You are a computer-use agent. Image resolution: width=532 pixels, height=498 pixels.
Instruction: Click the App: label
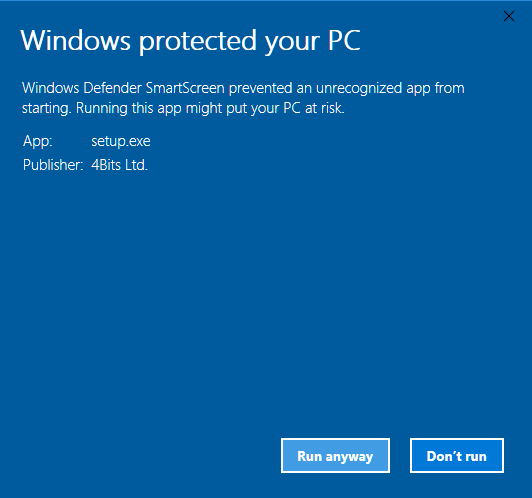tap(38, 141)
